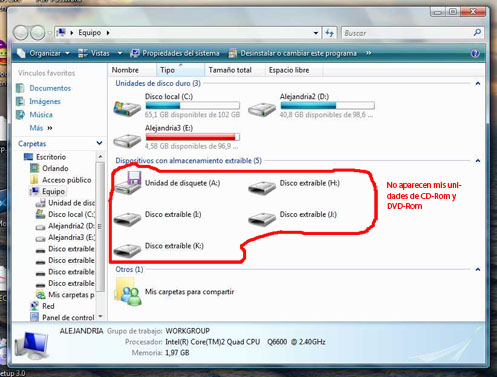The width and height of the screenshot is (497, 377).
Task: Open the address bar history dropdown
Action: (315, 33)
